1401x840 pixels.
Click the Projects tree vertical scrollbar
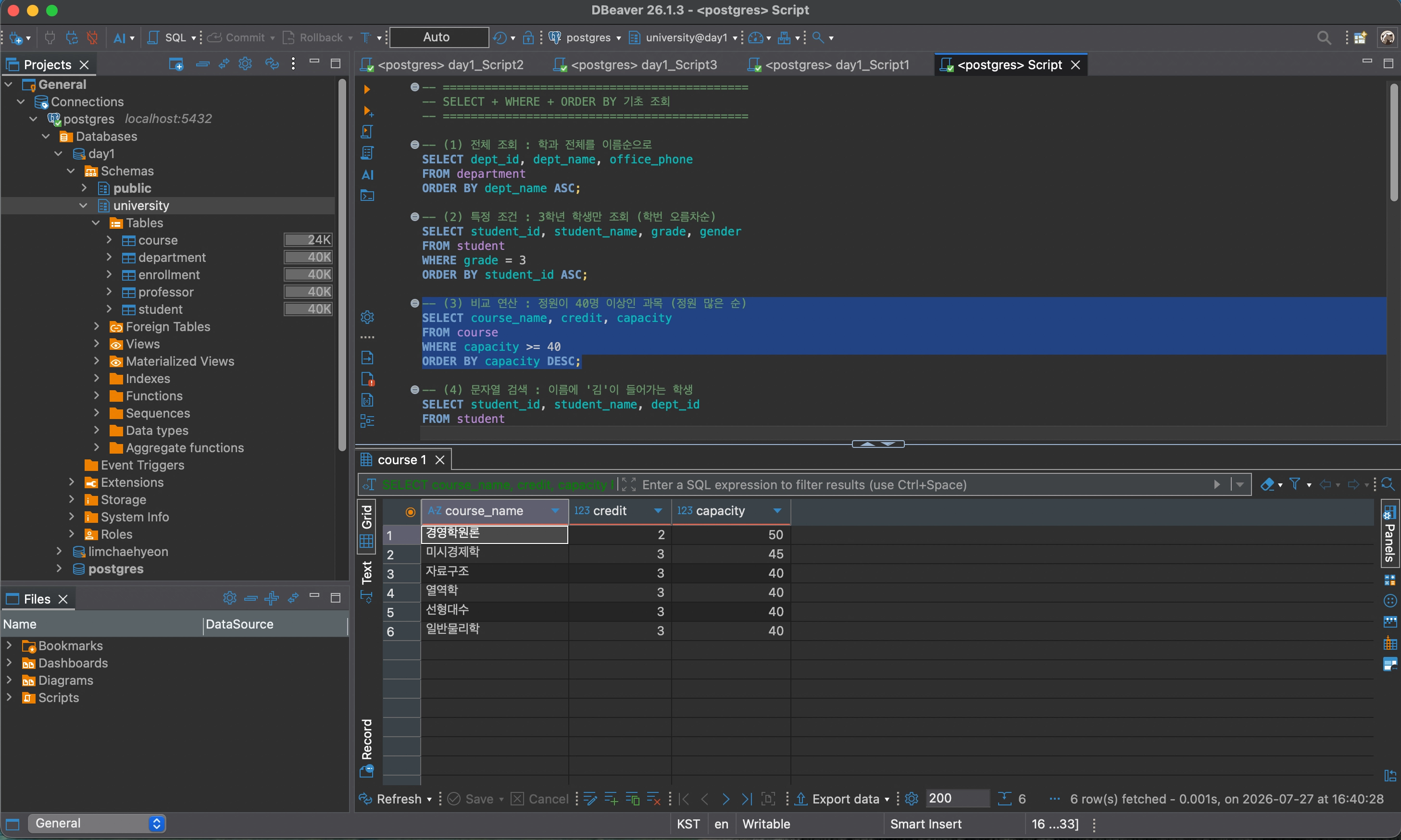tap(342, 265)
